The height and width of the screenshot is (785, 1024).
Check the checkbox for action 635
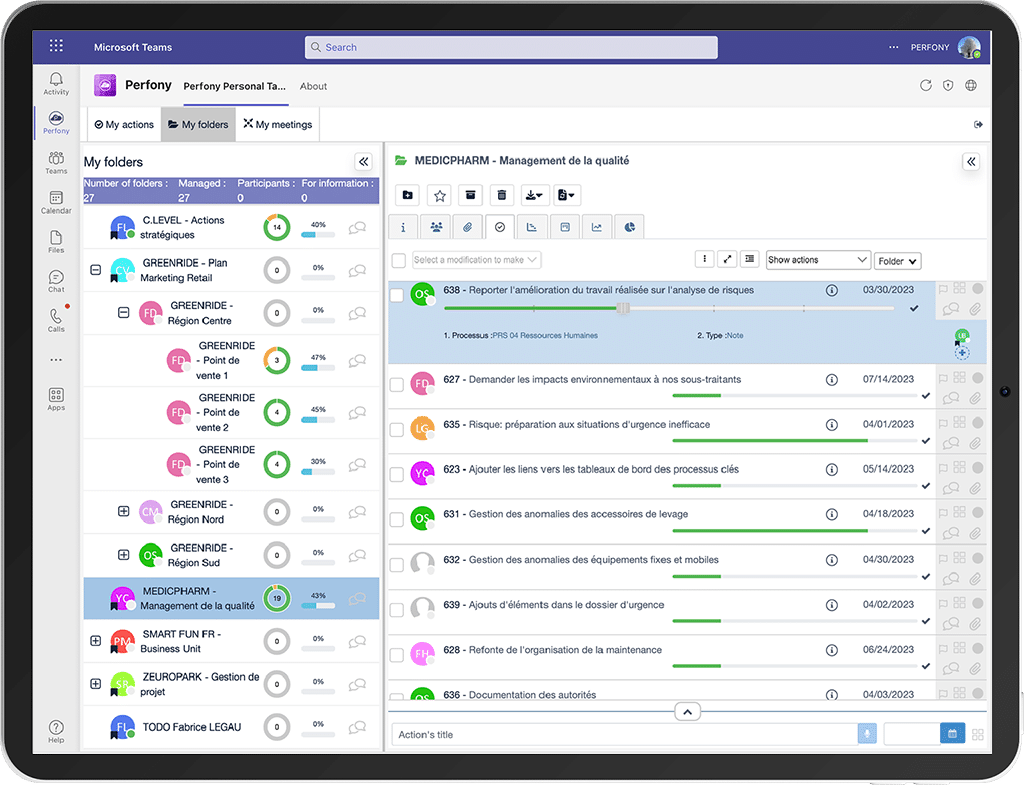tap(397, 430)
